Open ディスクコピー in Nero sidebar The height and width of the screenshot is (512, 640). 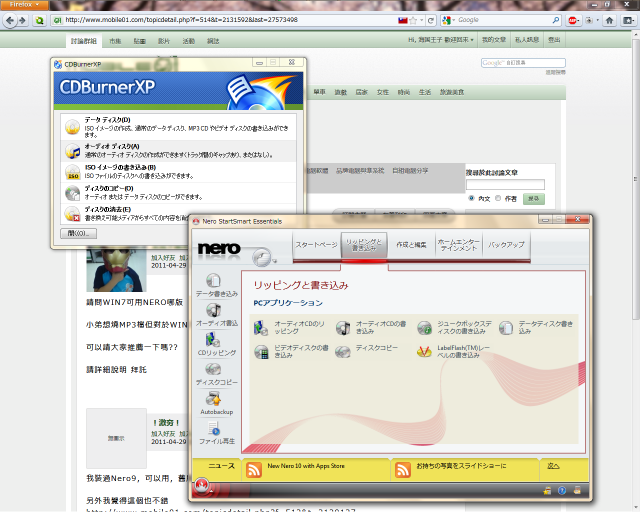216,374
